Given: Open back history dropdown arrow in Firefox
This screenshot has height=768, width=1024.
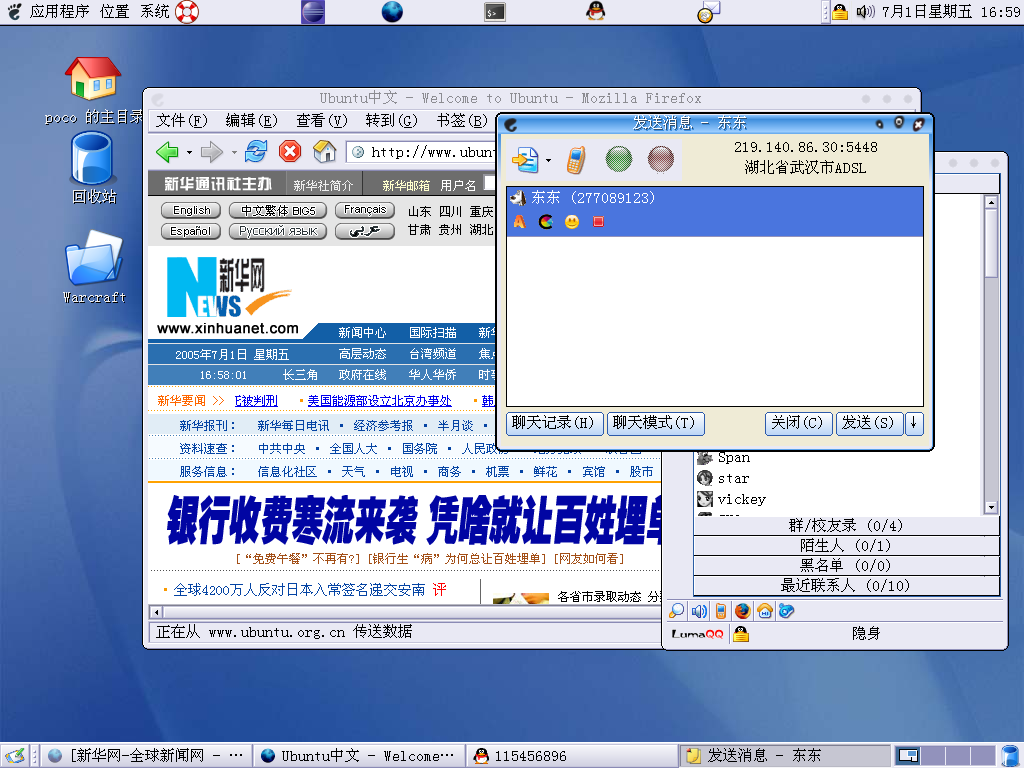Looking at the screenshot, I should tap(189, 153).
